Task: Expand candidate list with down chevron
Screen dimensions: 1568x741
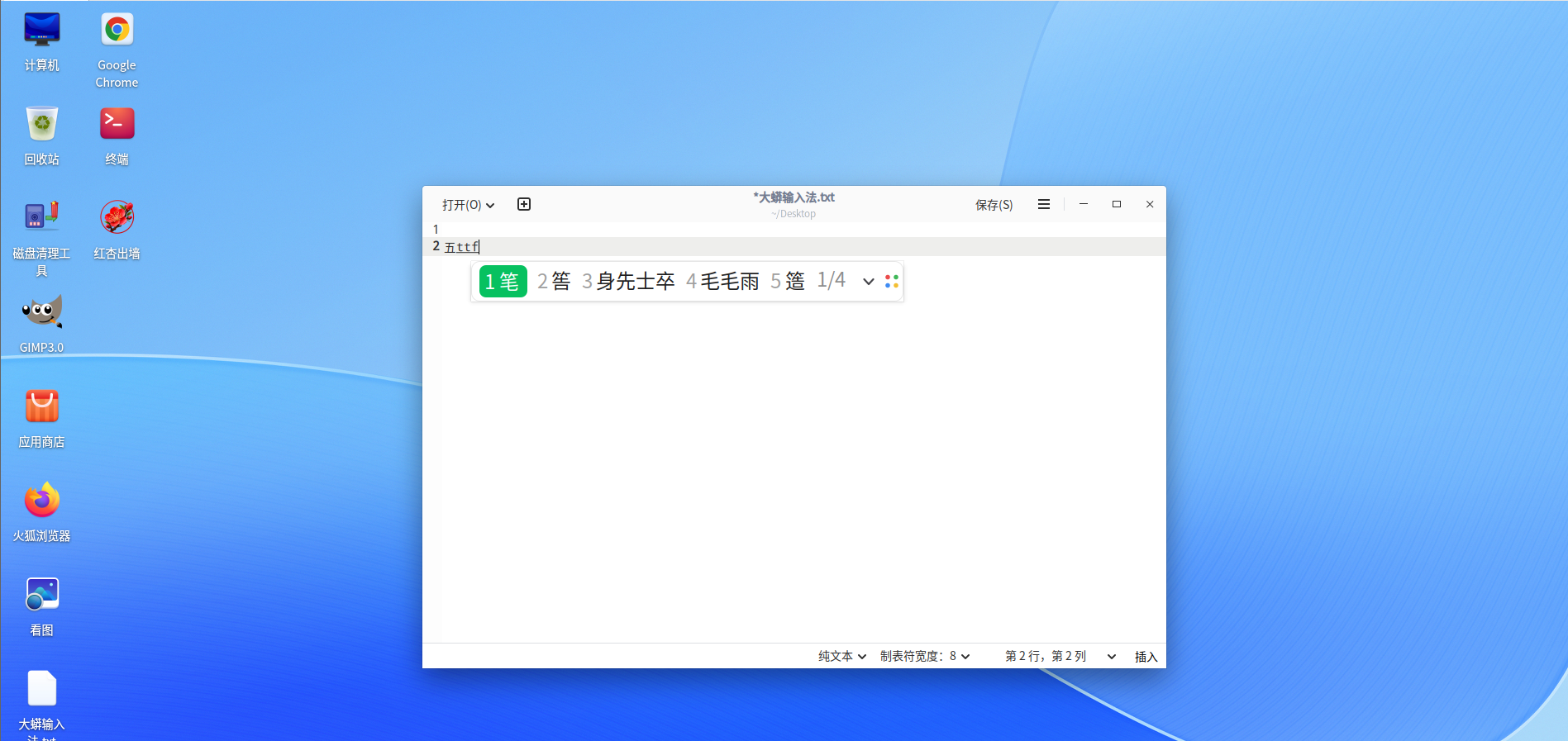Action: click(869, 282)
